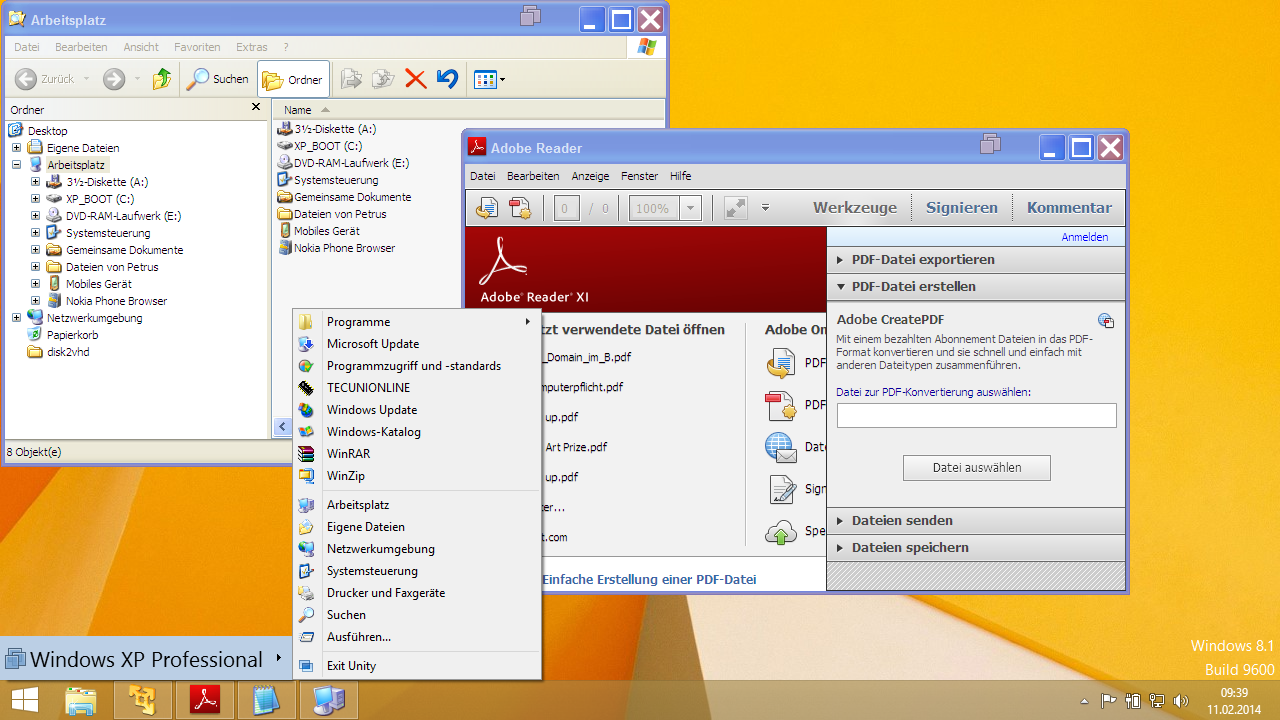1280x720 pixels.
Task: Expand the Netzwerkumgebung tree node
Action: pos(15,318)
